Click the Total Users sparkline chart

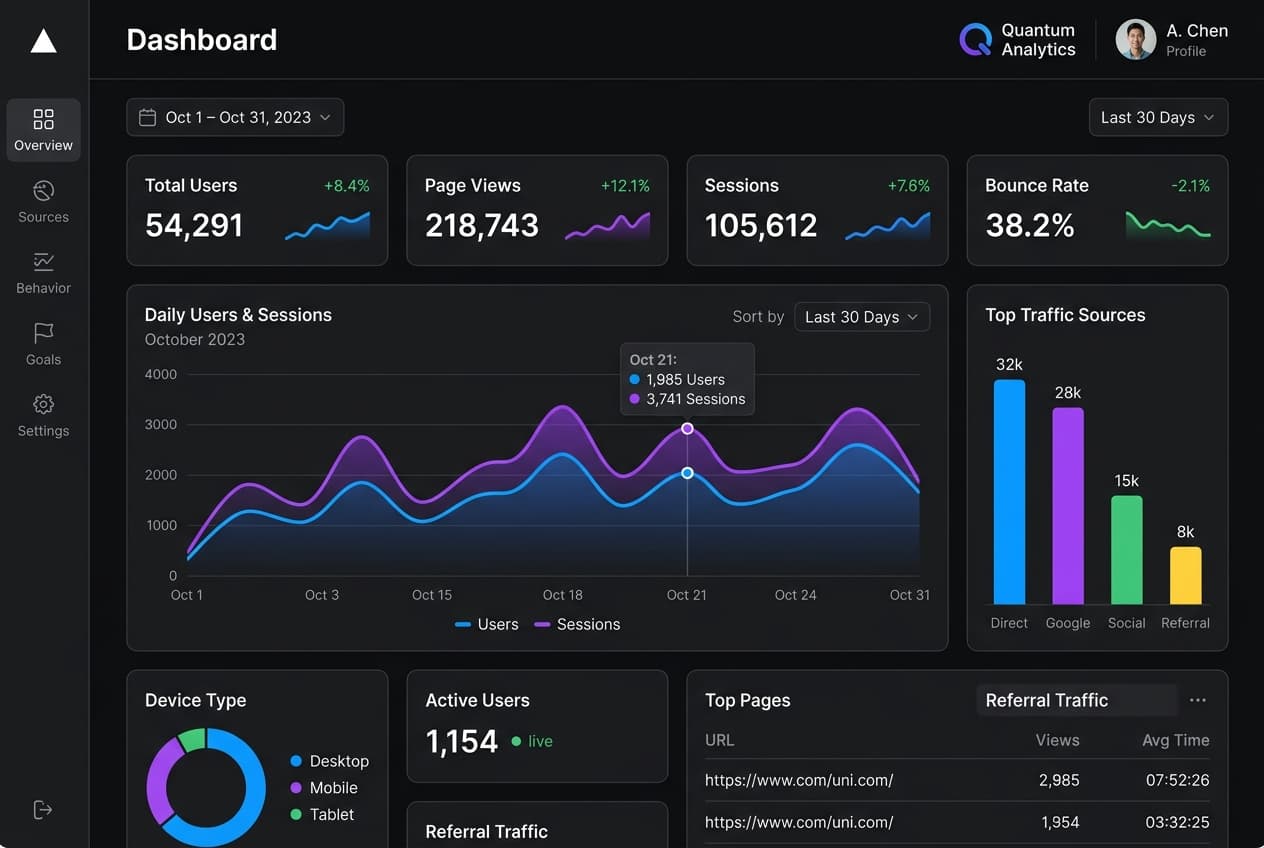(327, 226)
